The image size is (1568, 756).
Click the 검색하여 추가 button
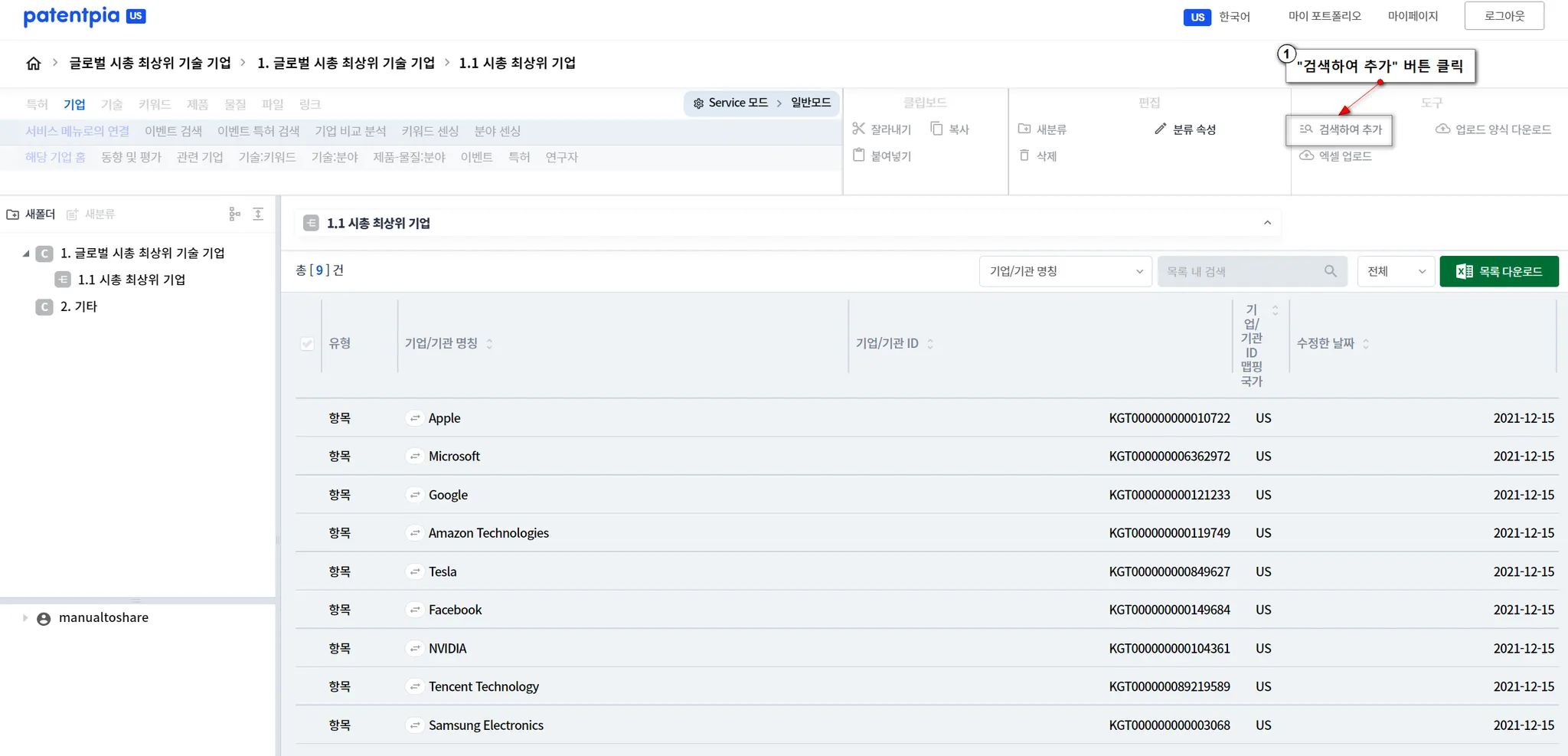point(1339,129)
